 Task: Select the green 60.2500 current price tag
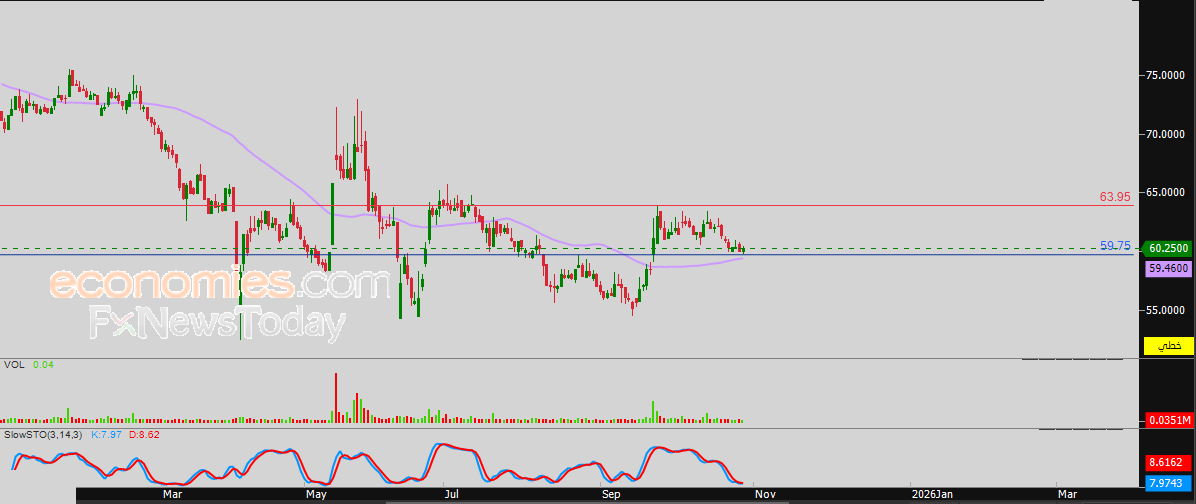[x=1169, y=248]
